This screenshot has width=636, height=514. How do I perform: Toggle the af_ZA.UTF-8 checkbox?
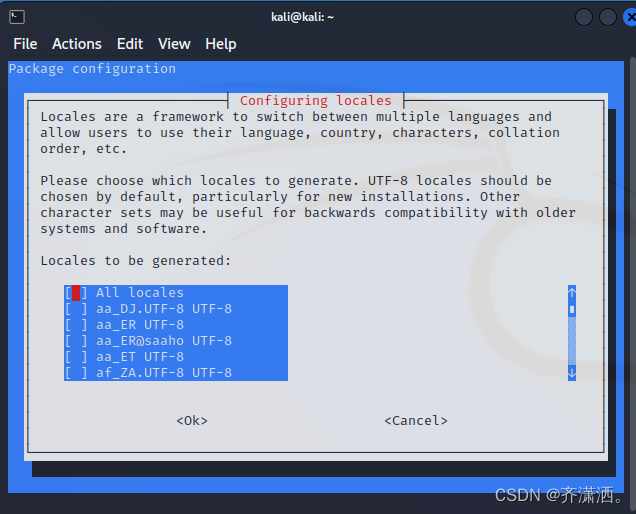click(76, 373)
